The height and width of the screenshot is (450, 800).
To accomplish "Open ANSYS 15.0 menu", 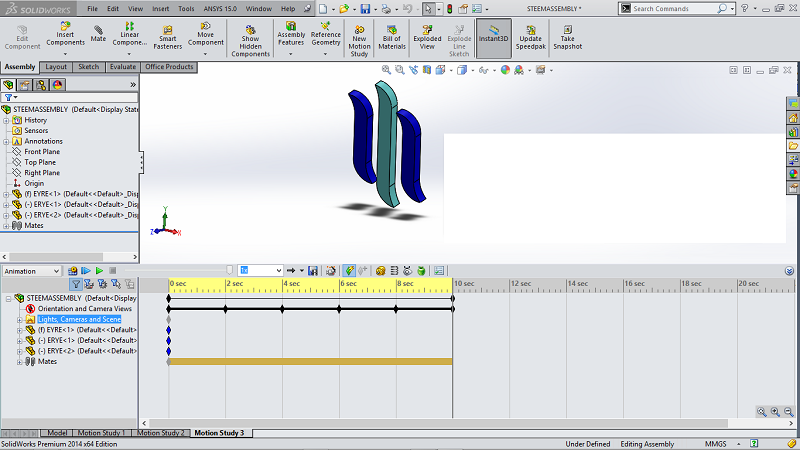I will point(220,9).
